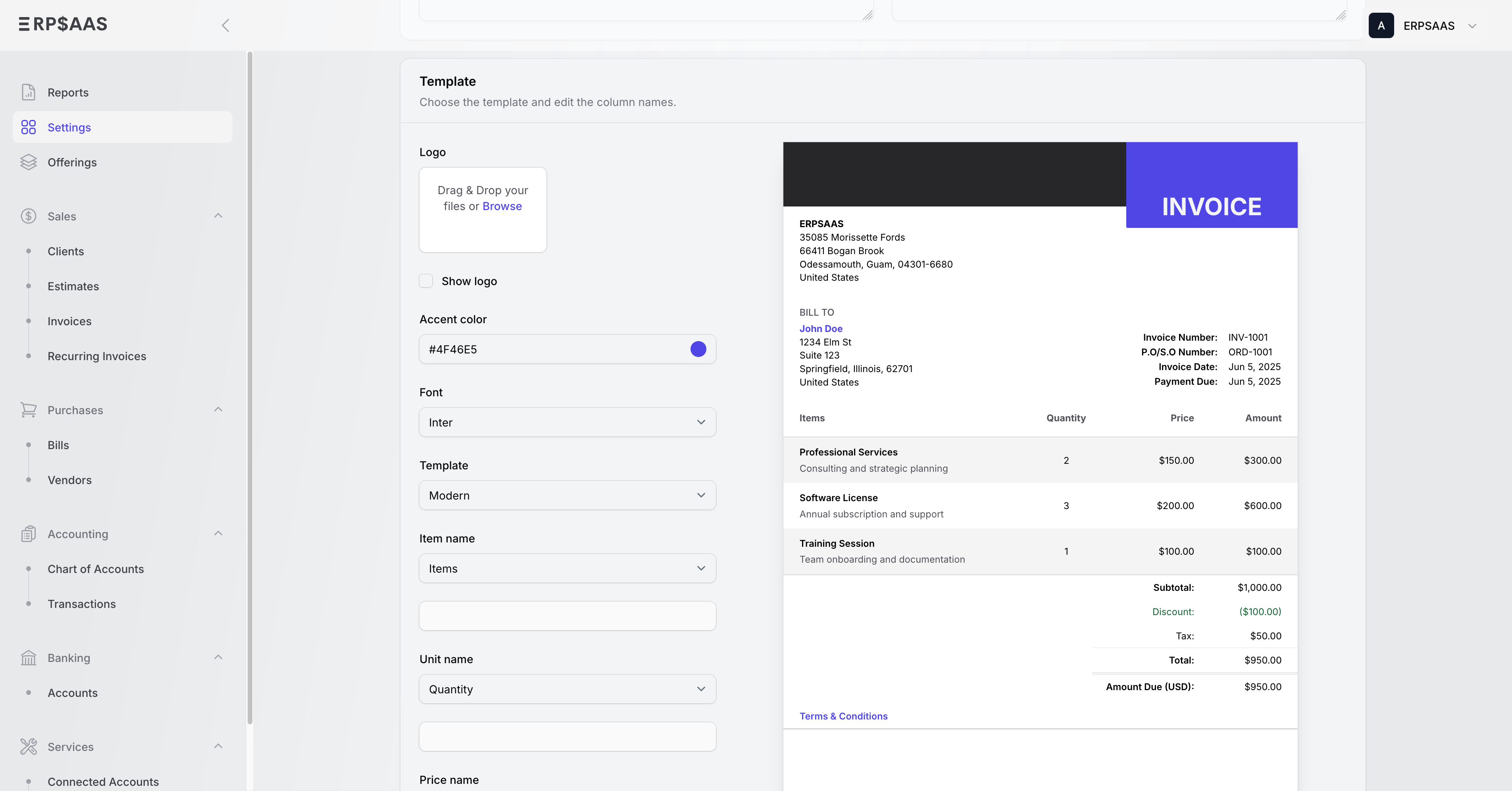Click the Sales dollar icon
Image resolution: width=1512 pixels, height=791 pixels.
(28, 216)
